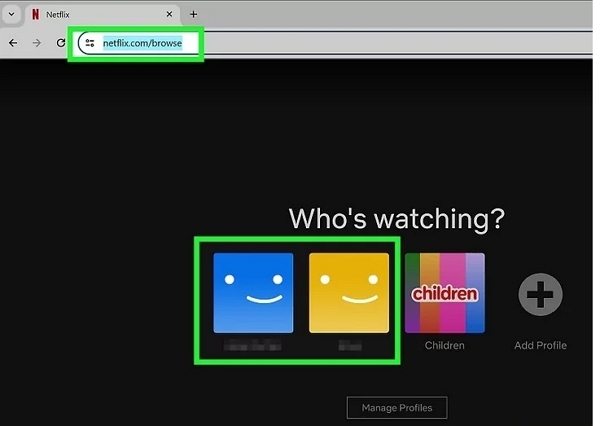This screenshot has height=426, width=600.
Task: Choose the blue smiley profile
Action: [253, 293]
